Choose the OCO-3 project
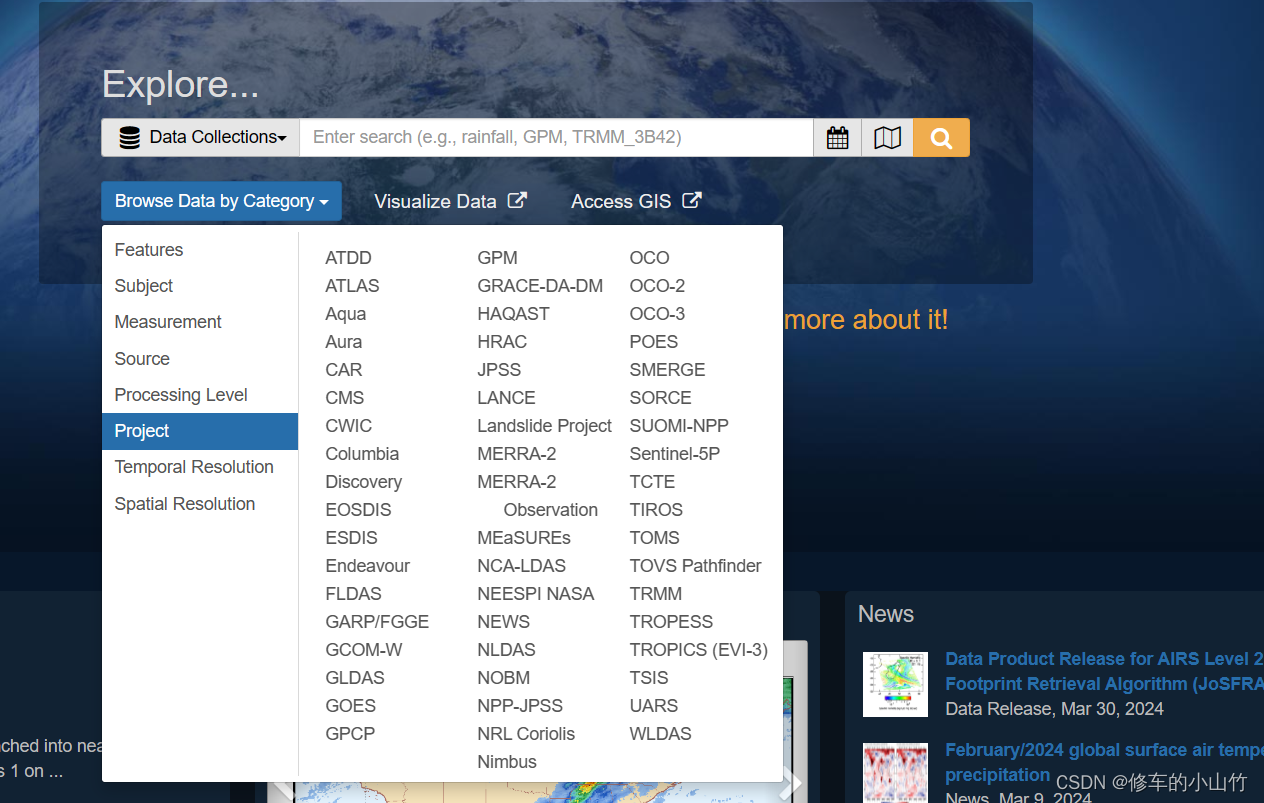The image size is (1264, 803). 657,314
